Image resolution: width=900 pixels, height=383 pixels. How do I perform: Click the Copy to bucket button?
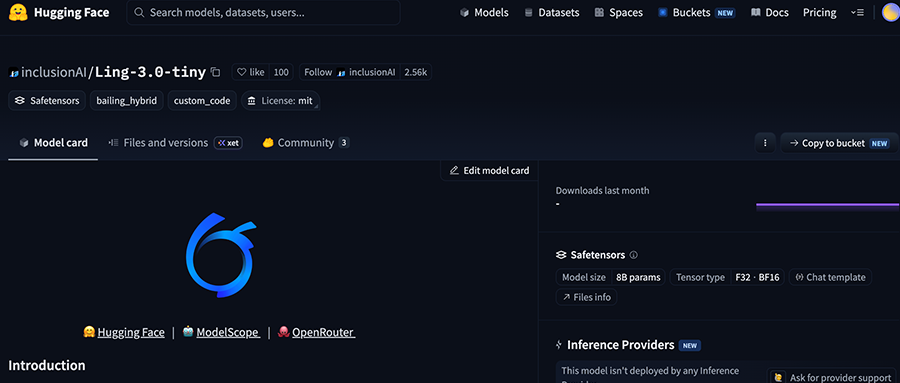pos(839,143)
